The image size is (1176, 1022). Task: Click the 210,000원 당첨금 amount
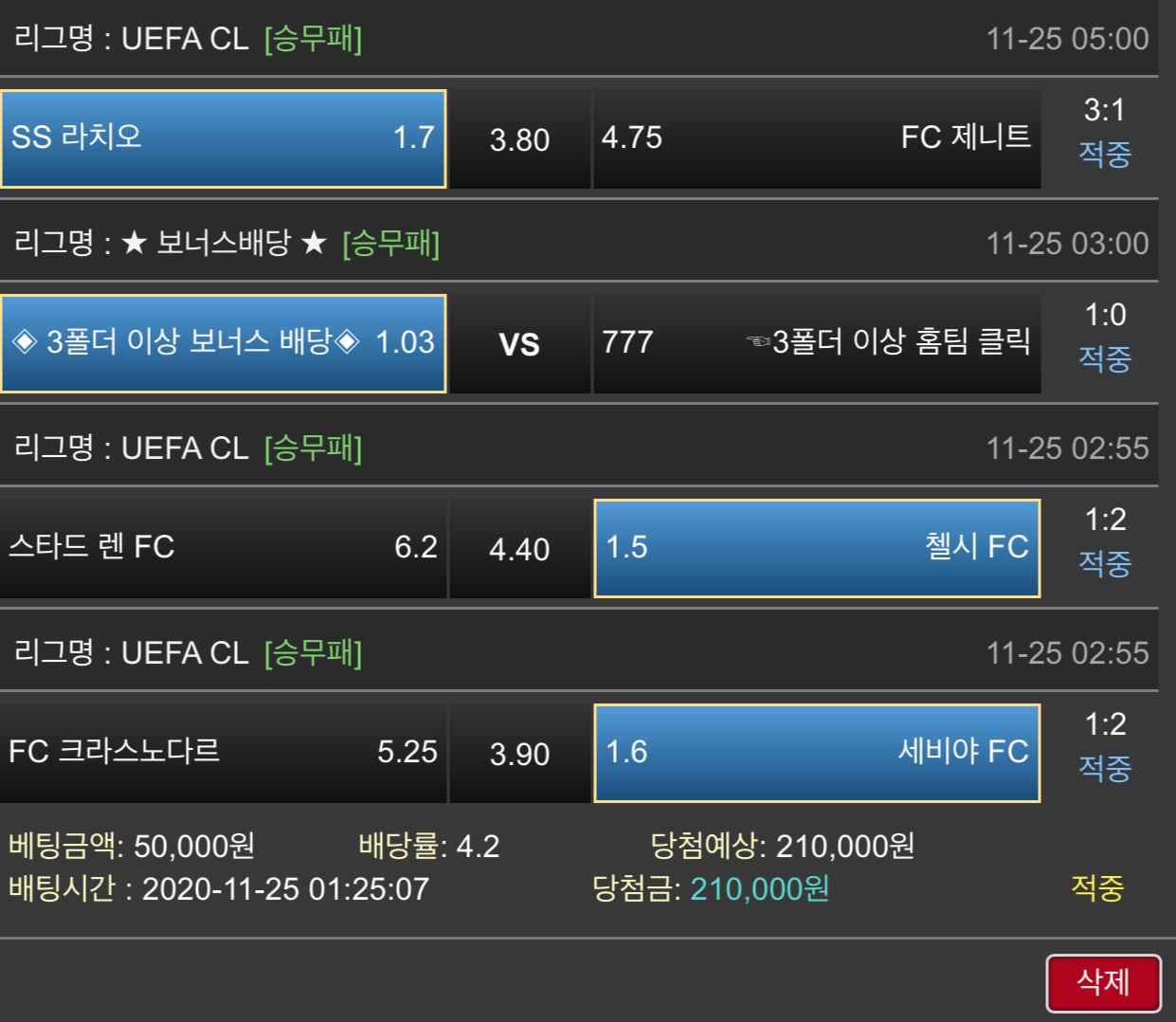pos(759,889)
